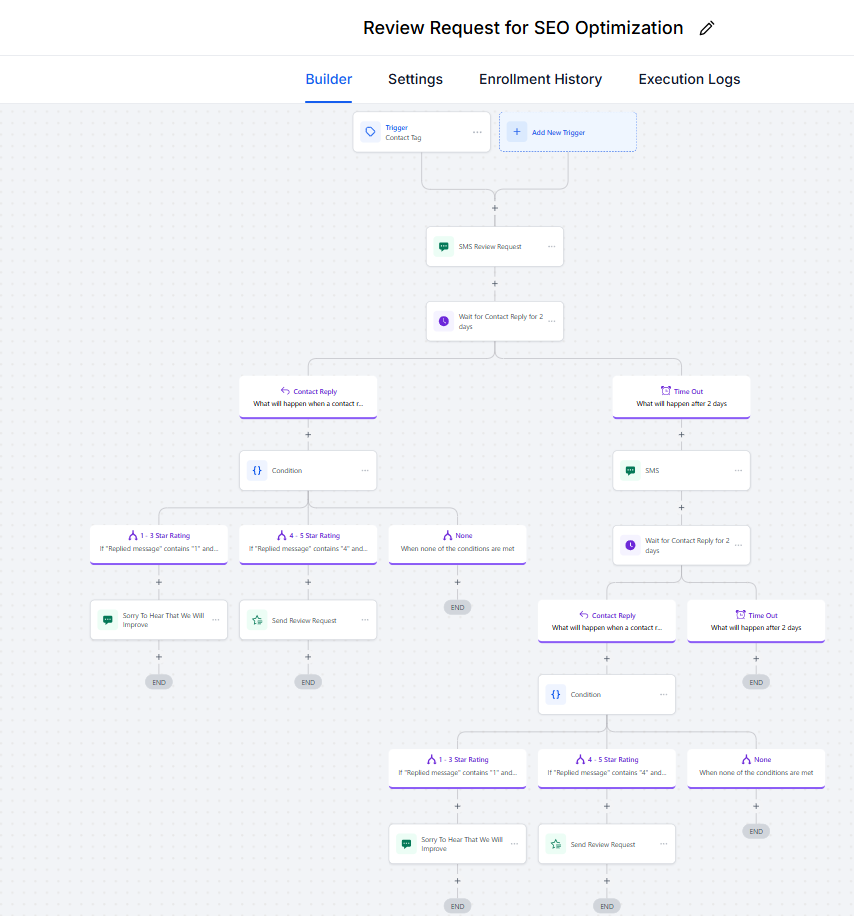Open the Execution Logs tab

pos(689,79)
